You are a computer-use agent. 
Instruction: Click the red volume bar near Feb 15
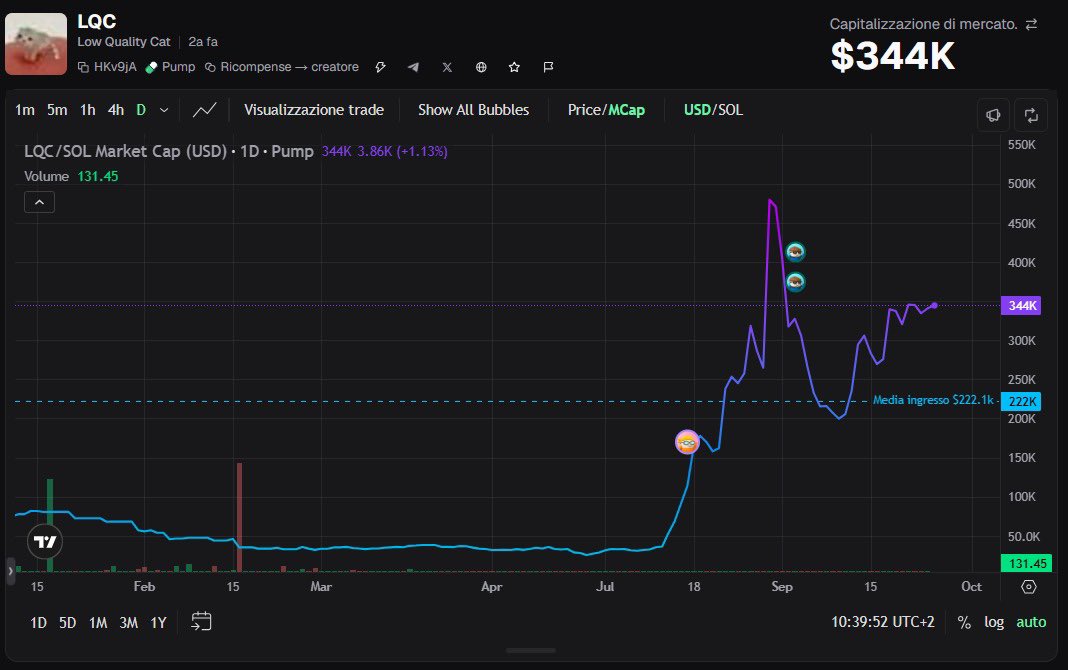[239, 517]
